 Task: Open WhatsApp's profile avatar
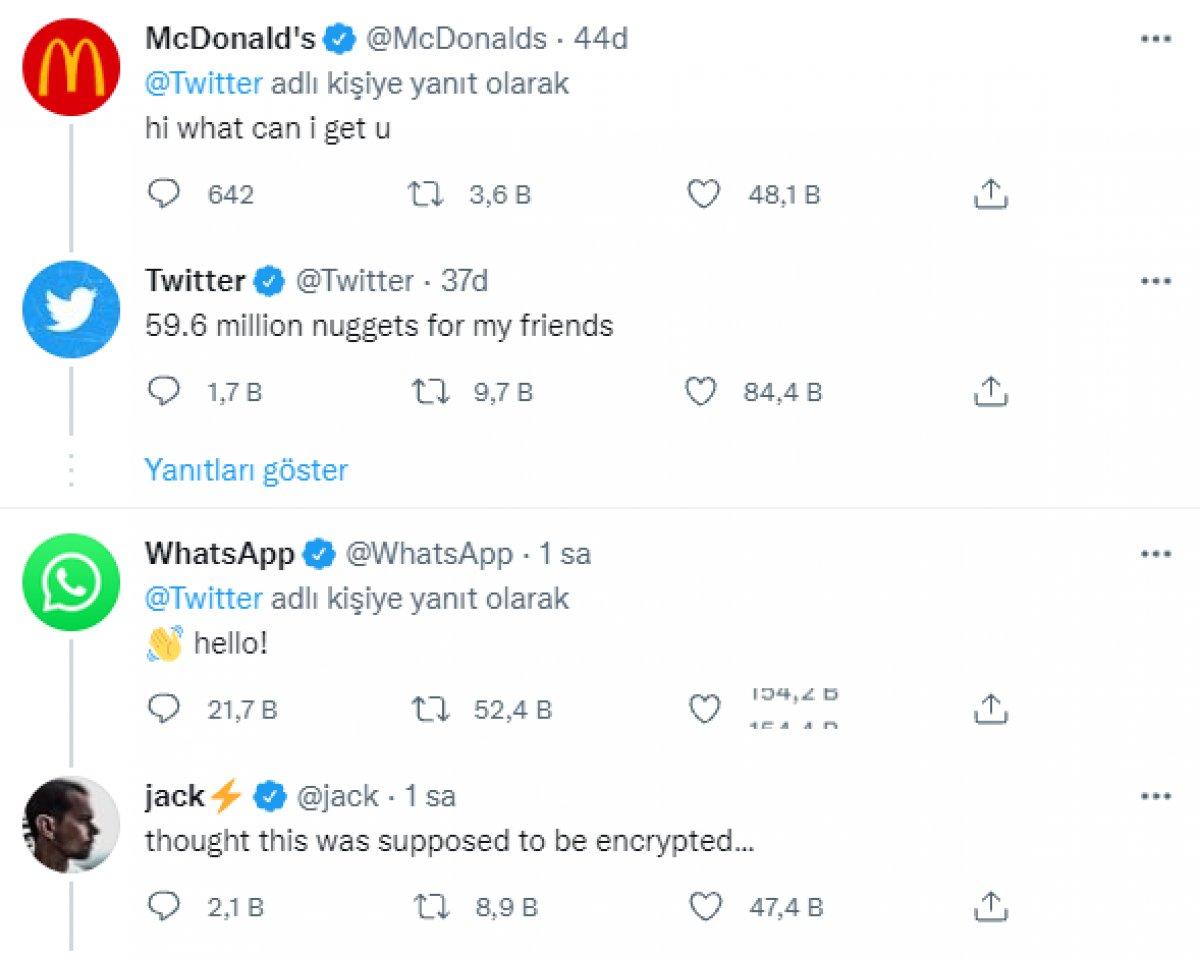coord(71,581)
